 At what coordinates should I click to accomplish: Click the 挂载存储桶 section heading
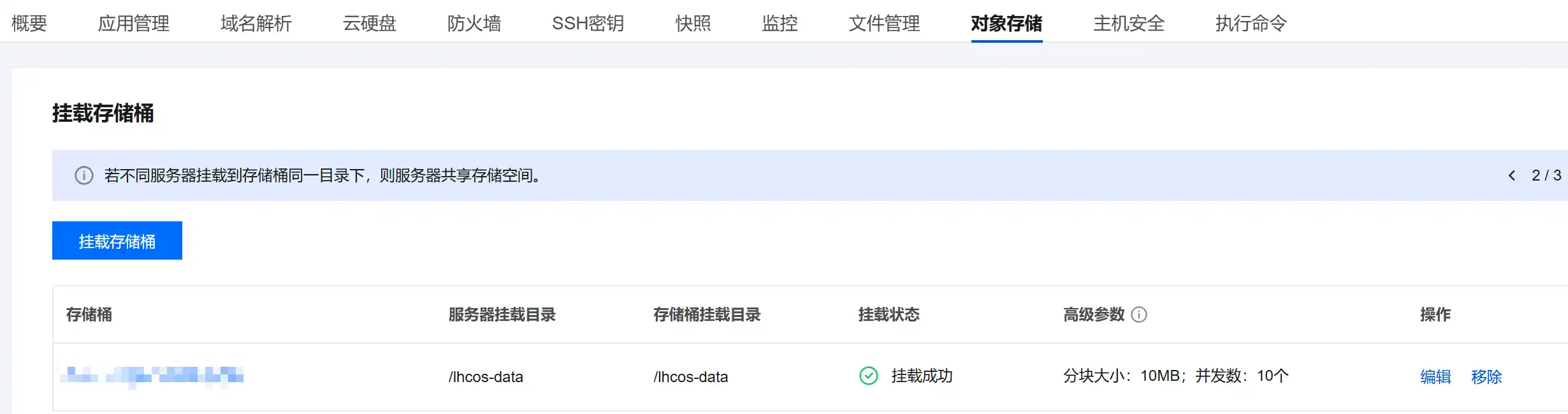[103, 113]
